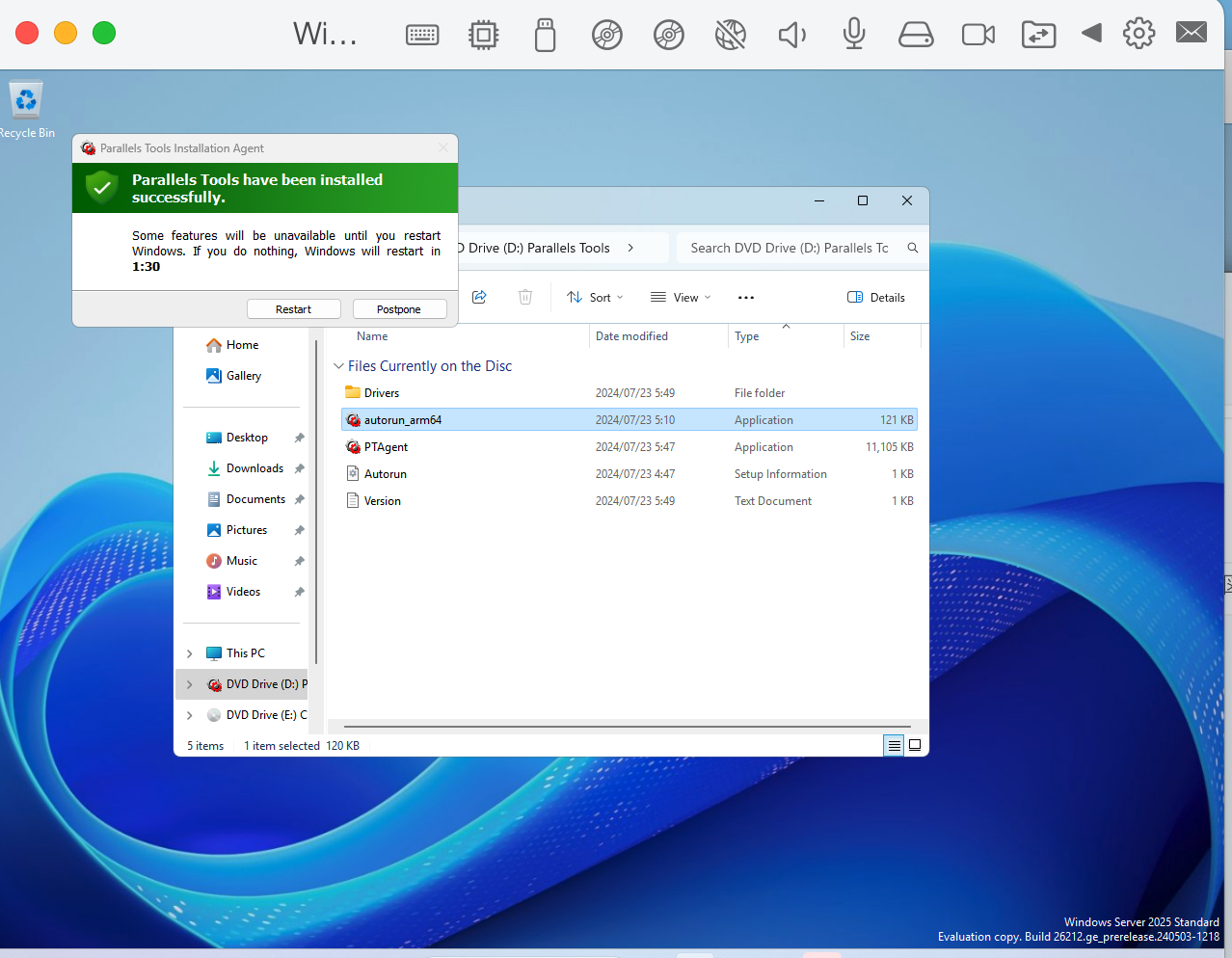
Task: Click the Restart button
Action: pyautogui.click(x=293, y=309)
